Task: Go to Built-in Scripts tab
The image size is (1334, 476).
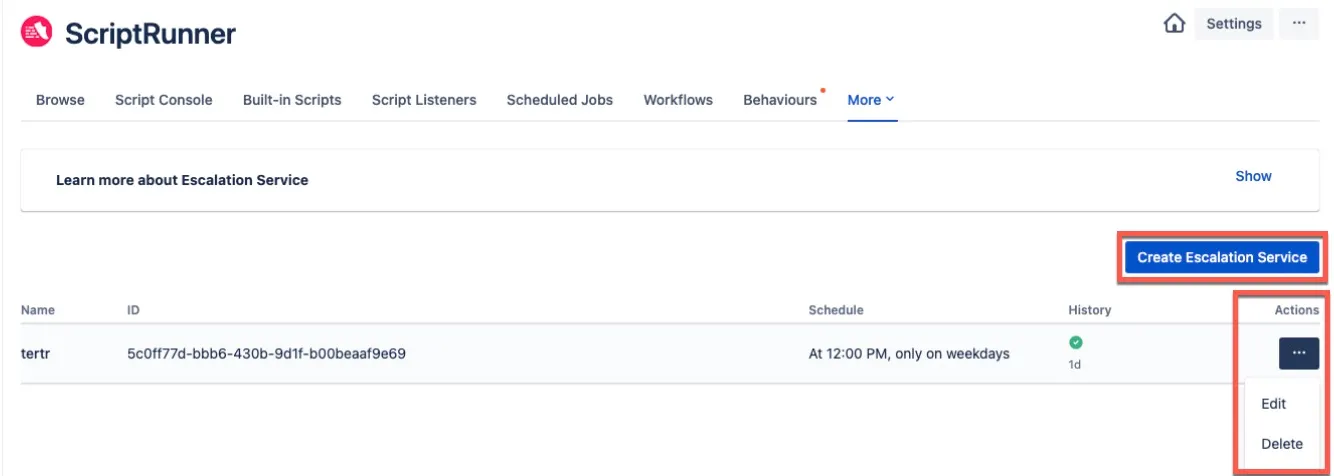Action: click(x=292, y=100)
